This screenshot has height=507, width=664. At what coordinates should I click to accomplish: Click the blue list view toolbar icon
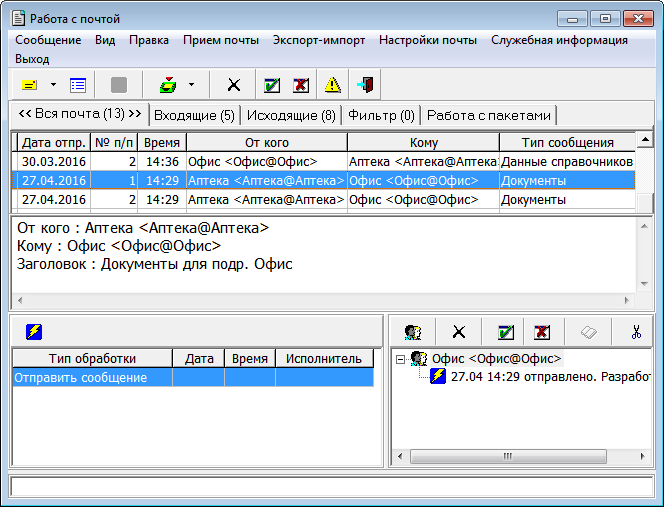coord(77,85)
